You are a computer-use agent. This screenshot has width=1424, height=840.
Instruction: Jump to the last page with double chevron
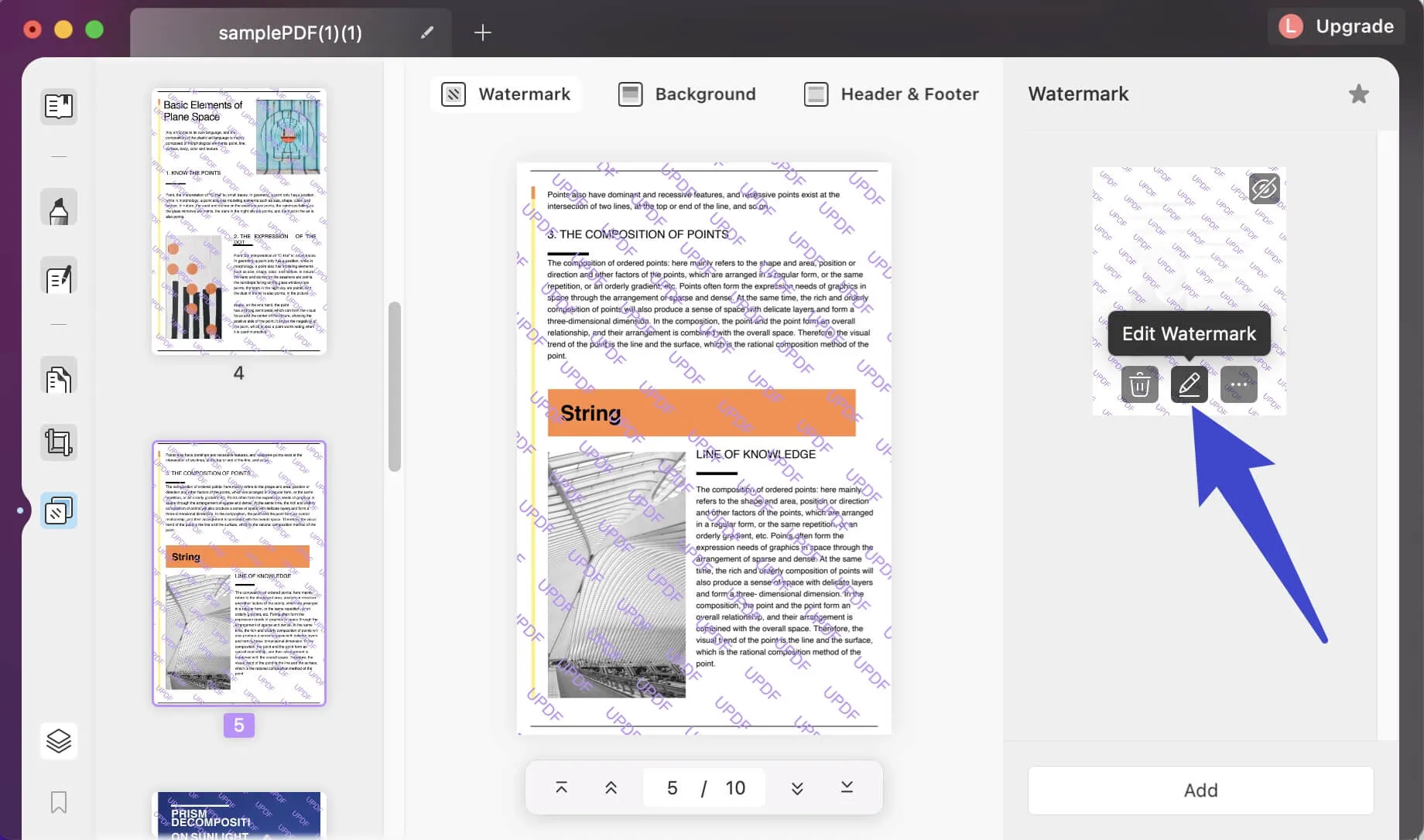(x=847, y=787)
